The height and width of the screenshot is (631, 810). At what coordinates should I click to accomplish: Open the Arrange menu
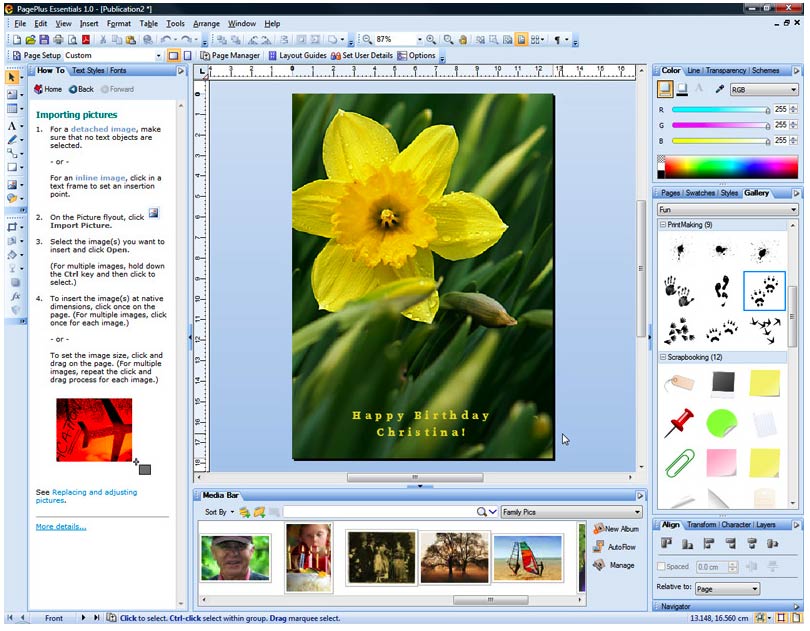pos(206,23)
